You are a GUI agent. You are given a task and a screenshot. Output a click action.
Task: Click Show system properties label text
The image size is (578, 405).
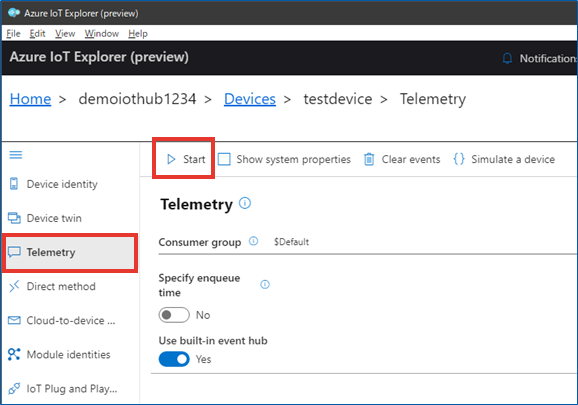[293, 159]
